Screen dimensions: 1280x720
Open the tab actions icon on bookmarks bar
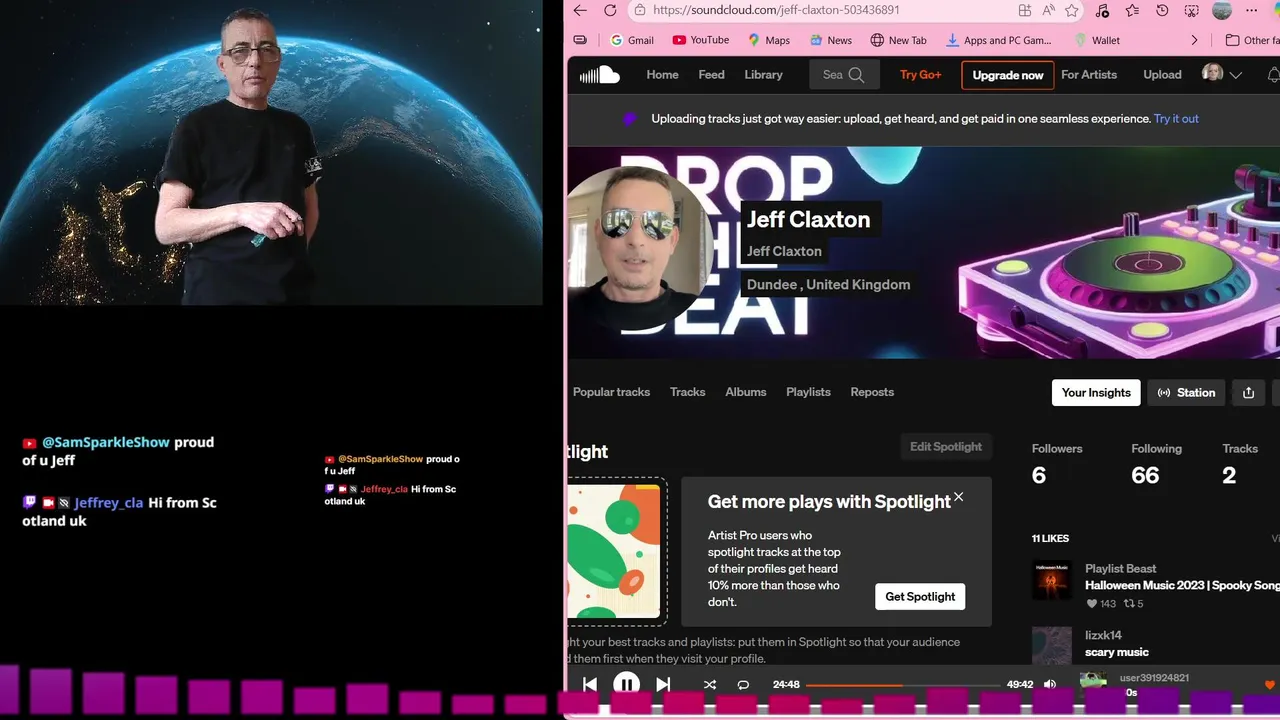point(580,40)
